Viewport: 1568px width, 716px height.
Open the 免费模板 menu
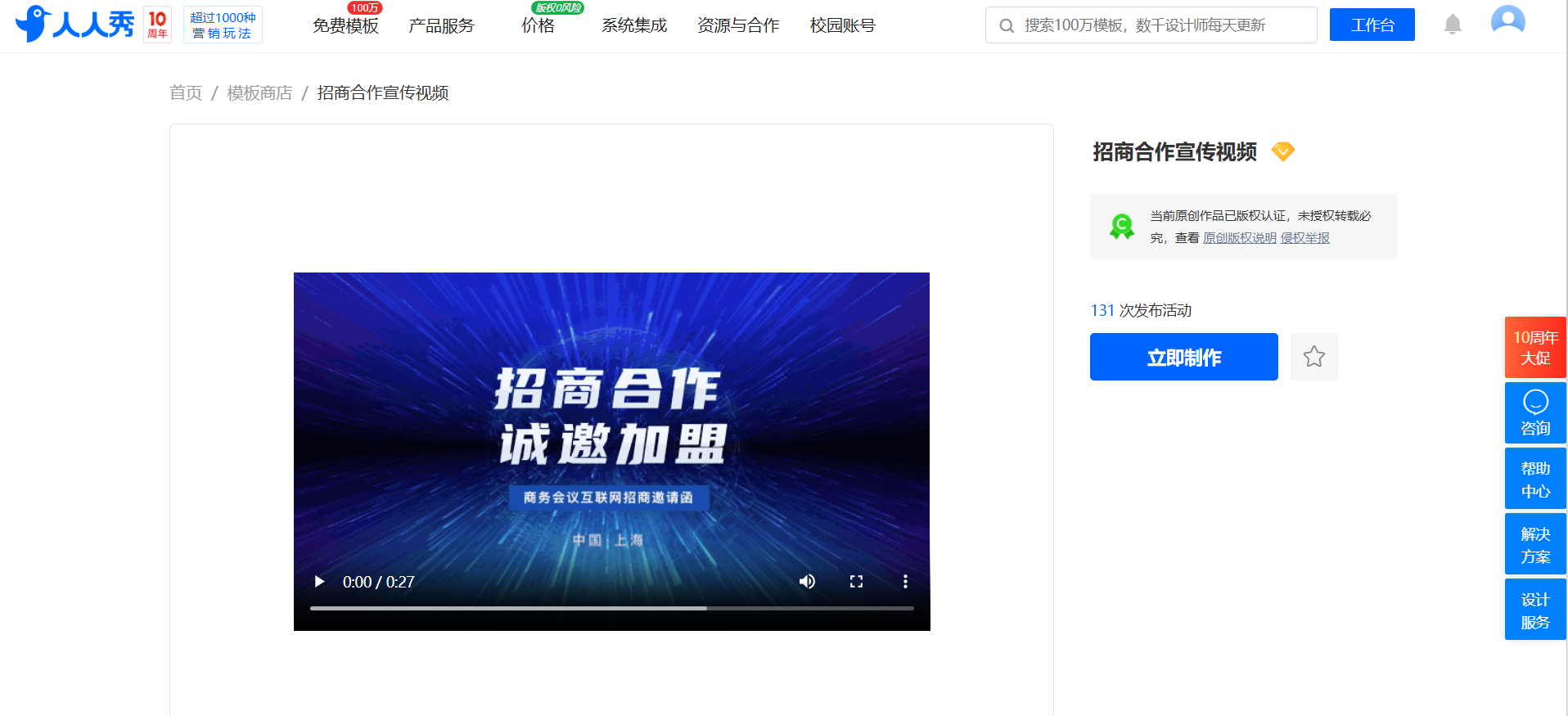coord(345,25)
